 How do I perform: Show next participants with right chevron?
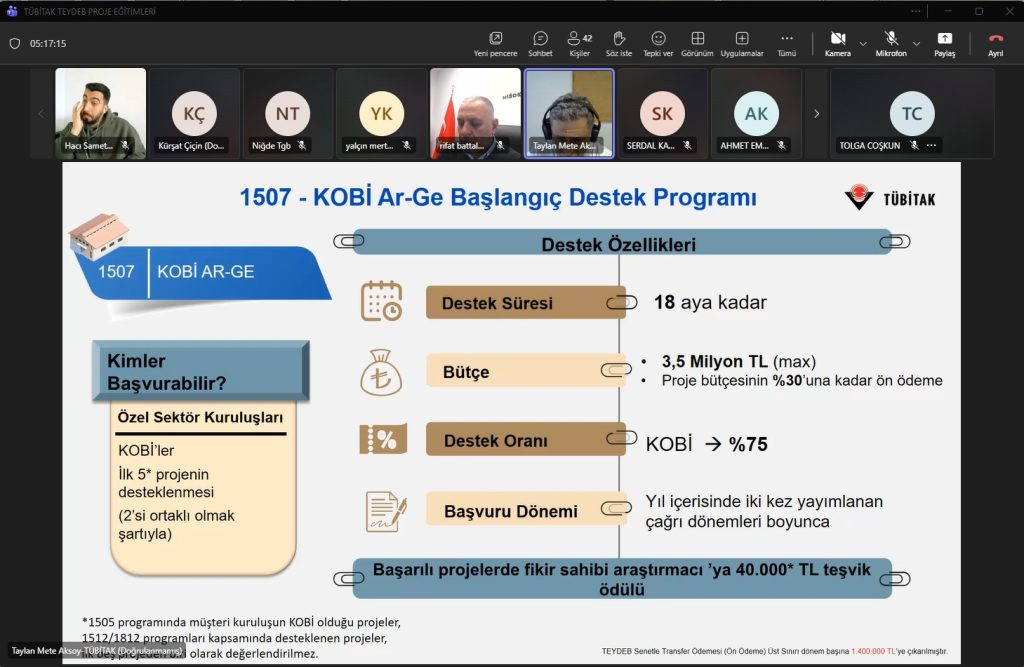[816, 114]
